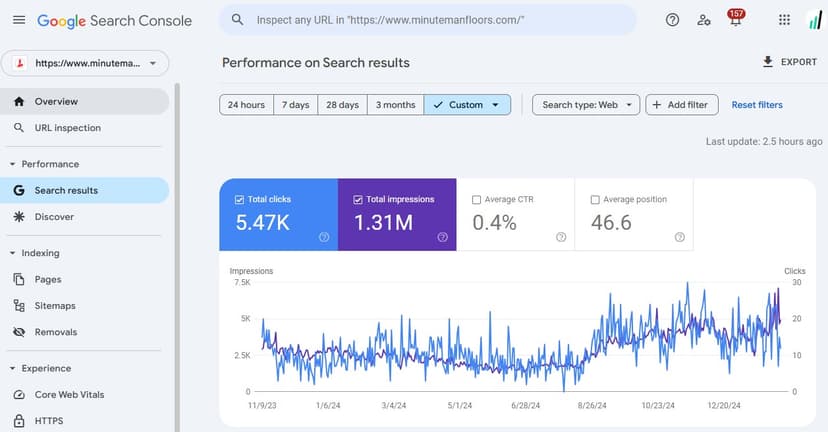Open the hamburger main menu
Image resolution: width=828 pixels, height=432 pixels.
pyautogui.click(x=18, y=20)
